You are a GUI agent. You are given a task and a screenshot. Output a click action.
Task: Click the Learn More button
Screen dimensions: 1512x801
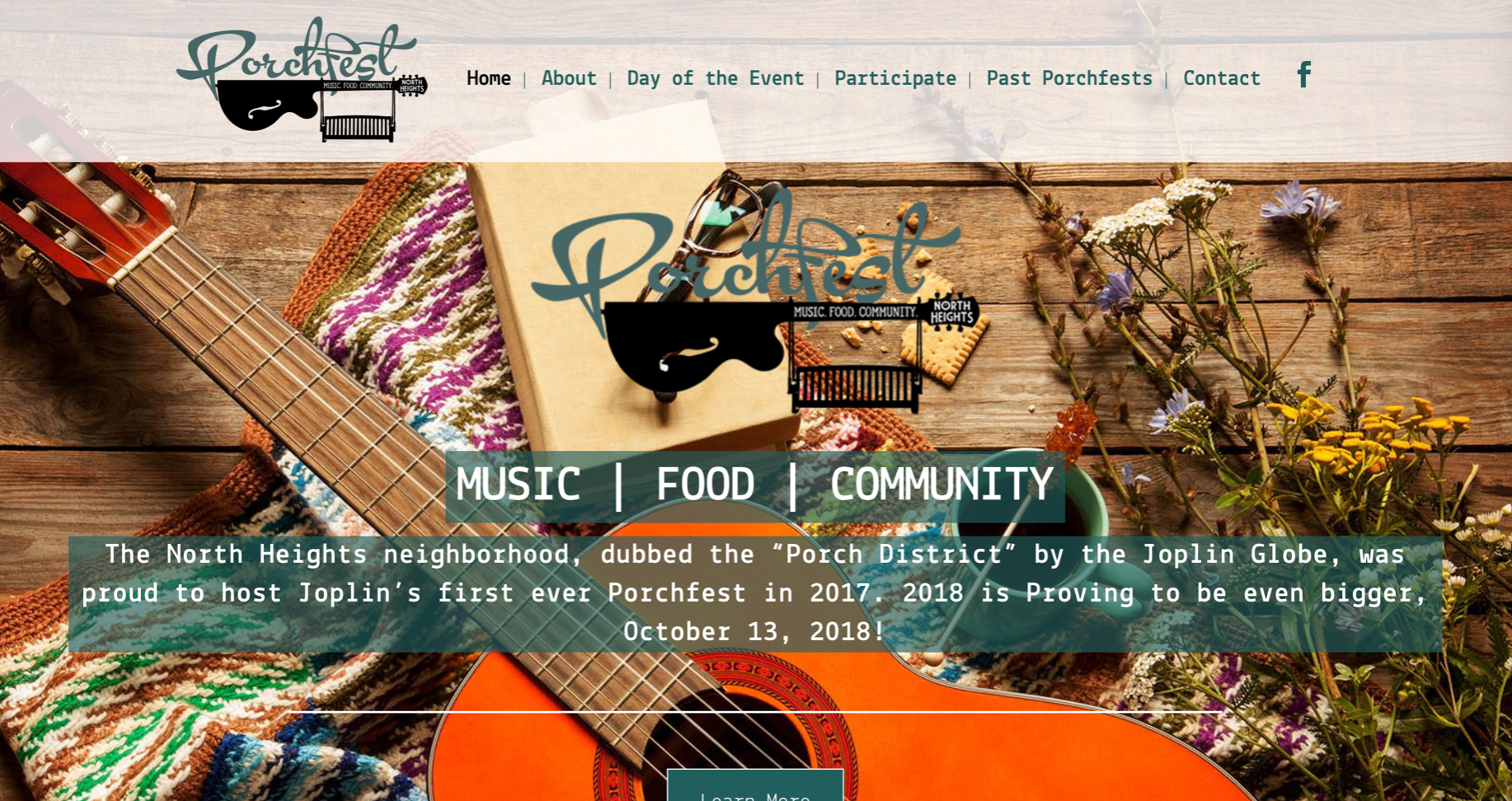tap(755, 787)
